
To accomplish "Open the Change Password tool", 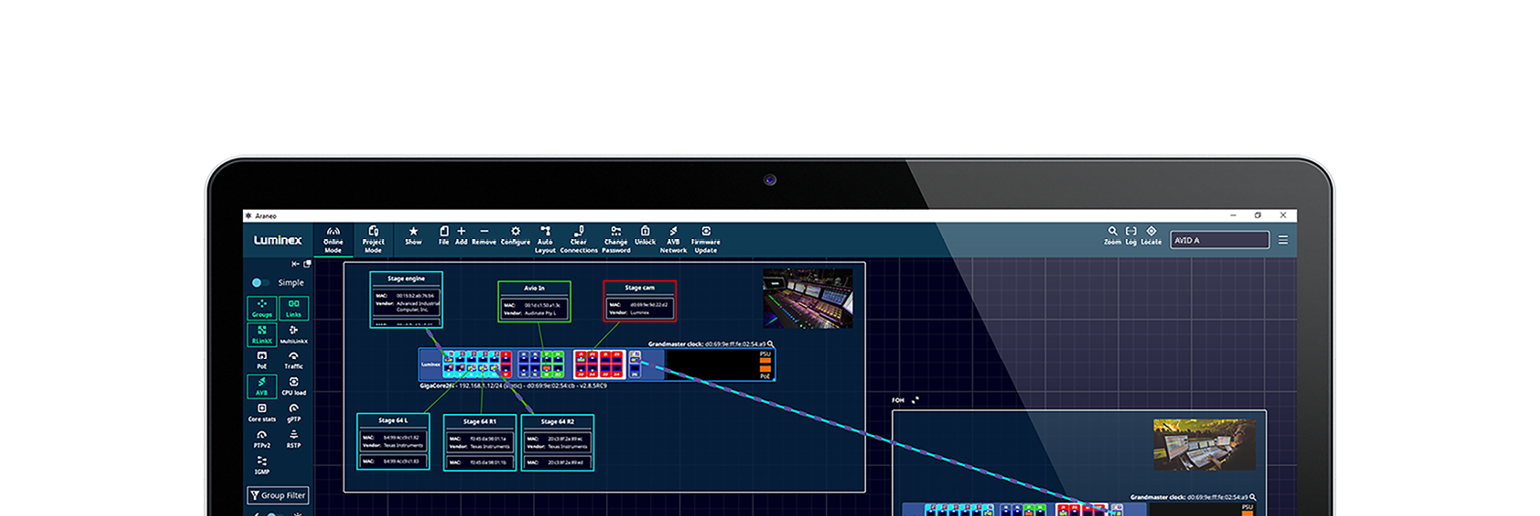I will pyautogui.click(x=616, y=239).
